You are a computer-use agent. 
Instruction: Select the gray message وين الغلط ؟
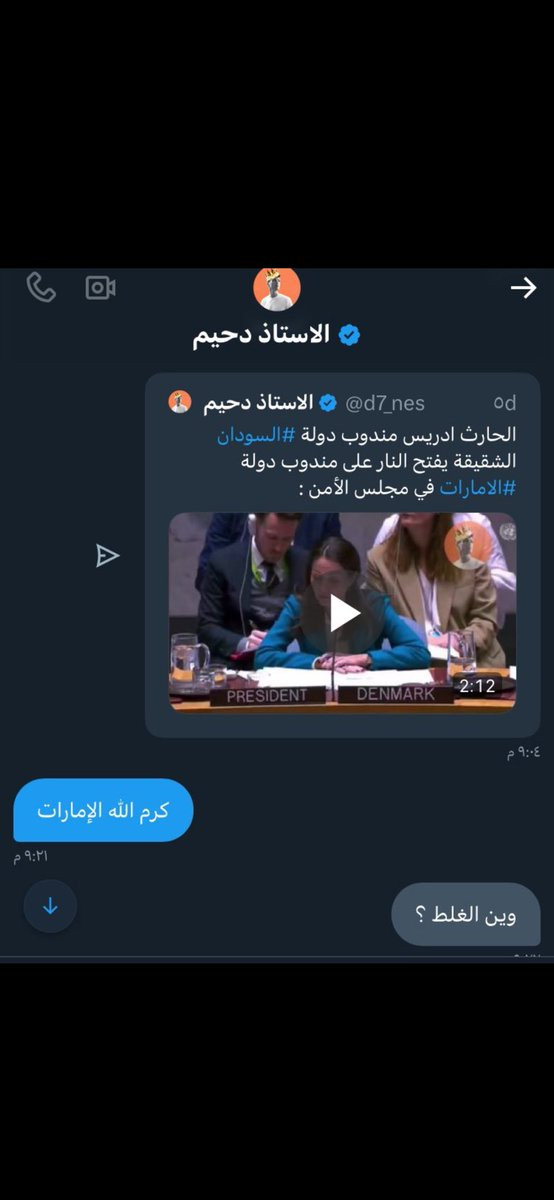[x=466, y=914]
